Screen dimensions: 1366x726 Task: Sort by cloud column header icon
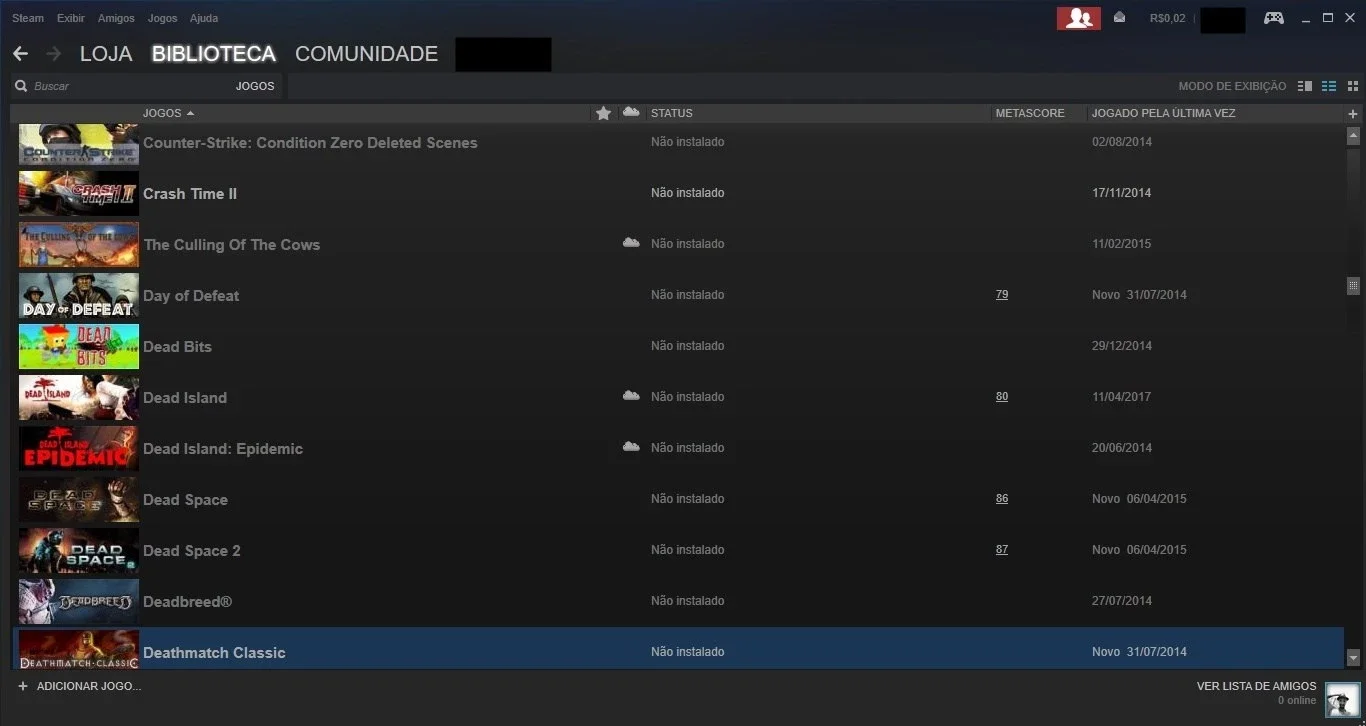pos(631,112)
